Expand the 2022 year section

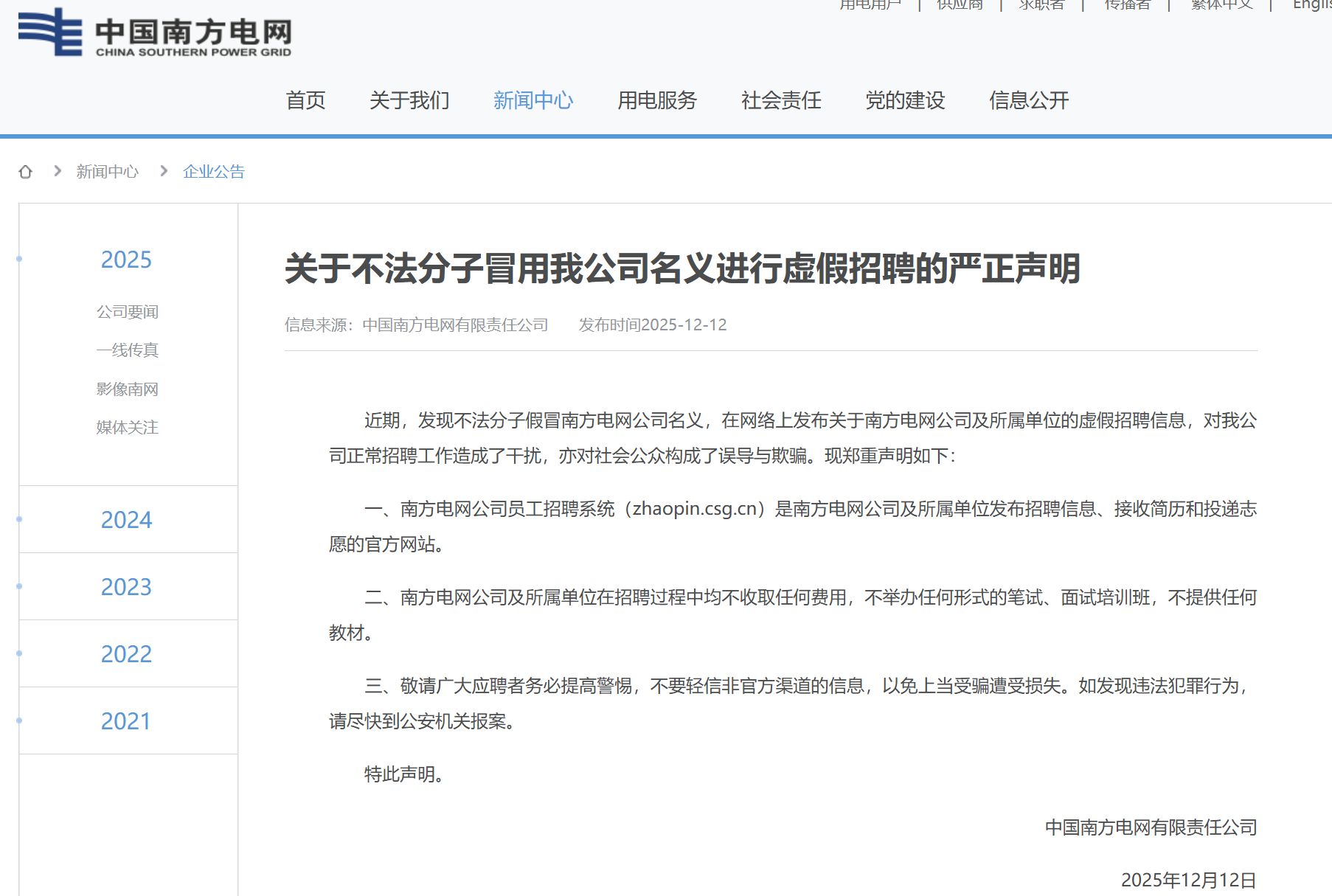coord(126,654)
